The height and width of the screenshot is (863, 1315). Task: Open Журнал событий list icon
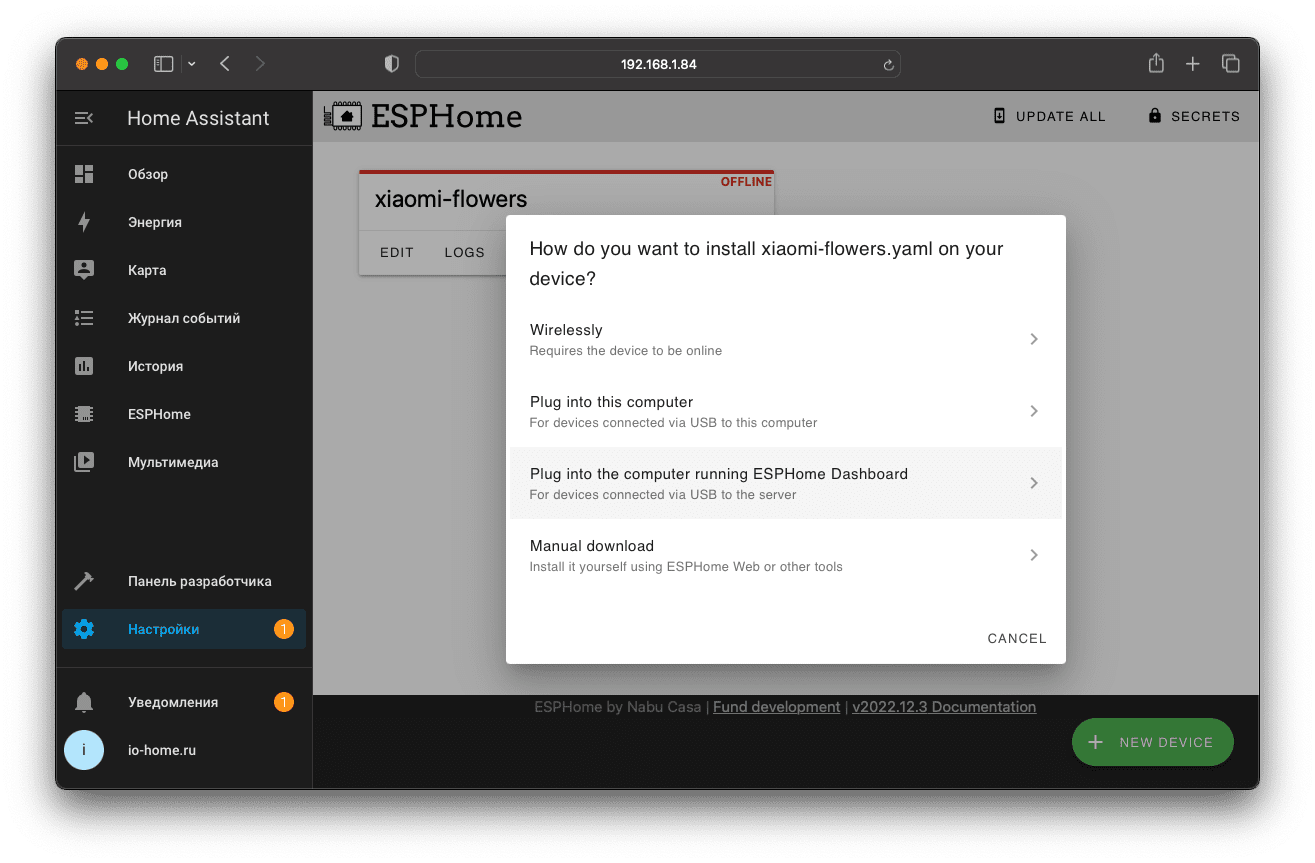[84, 318]
